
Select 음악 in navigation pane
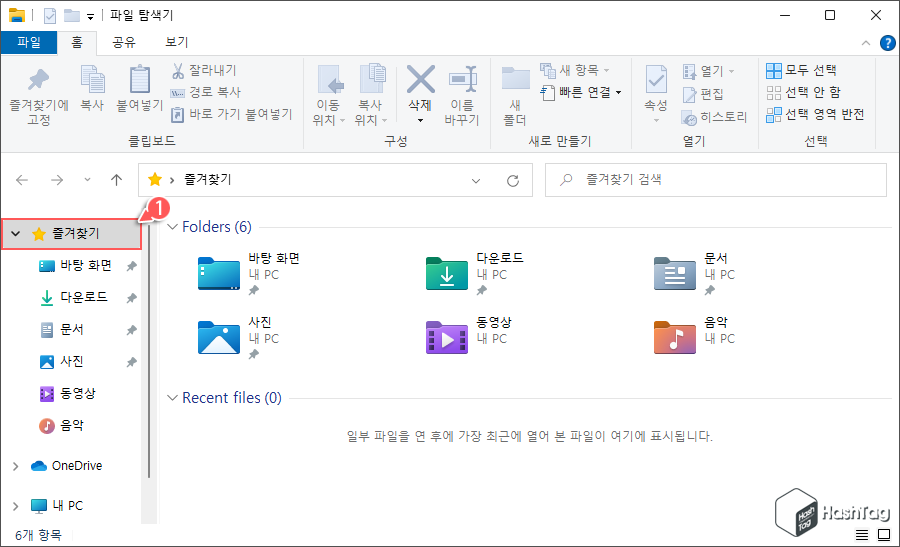(72, 426)
